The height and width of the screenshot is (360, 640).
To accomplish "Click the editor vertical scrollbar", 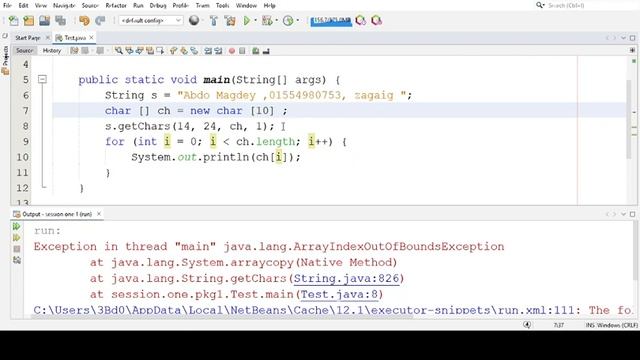I will coord(629,118).
